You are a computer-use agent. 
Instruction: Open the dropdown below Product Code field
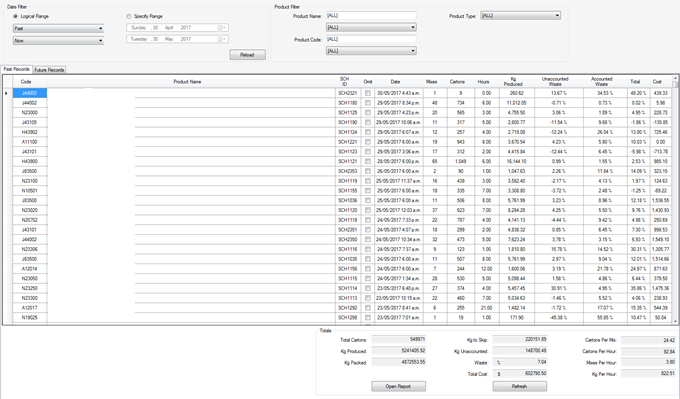pyautogui.click(x=371, y=51)
